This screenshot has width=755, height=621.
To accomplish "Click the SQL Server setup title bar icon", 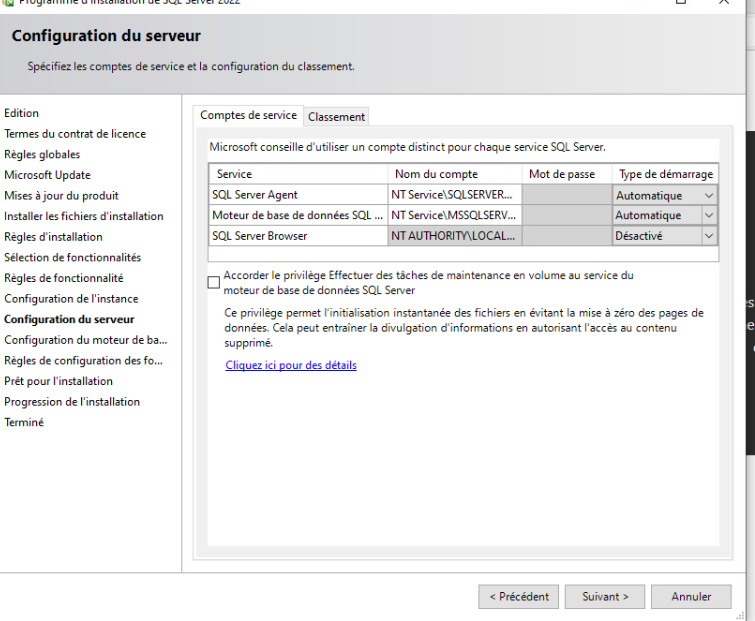I will point(7,2).
